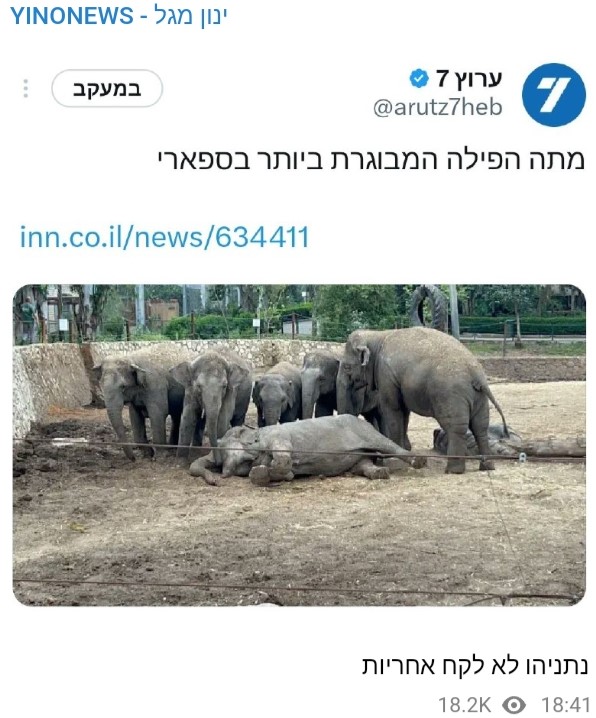596x718 pixels.
Task: Click the 18.2K views count
Action: (464, 704)
